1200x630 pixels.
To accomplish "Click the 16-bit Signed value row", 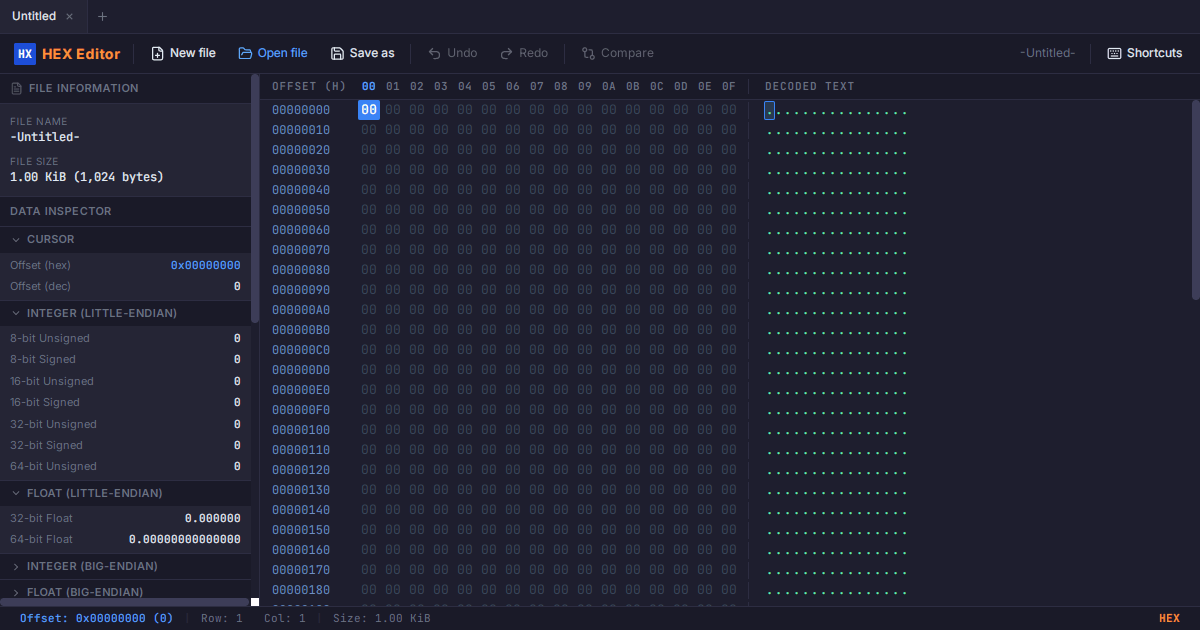I will 125,402.
